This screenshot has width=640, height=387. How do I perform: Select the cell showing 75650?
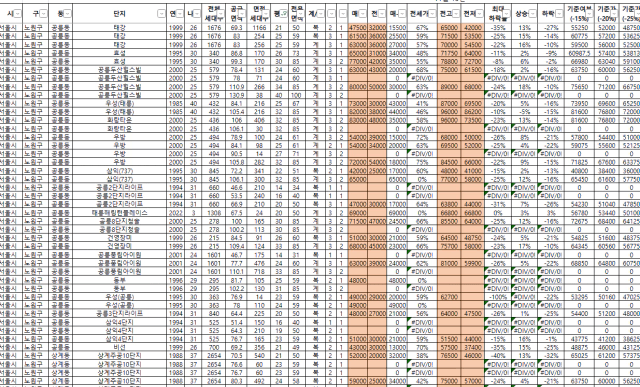point(579,87)
